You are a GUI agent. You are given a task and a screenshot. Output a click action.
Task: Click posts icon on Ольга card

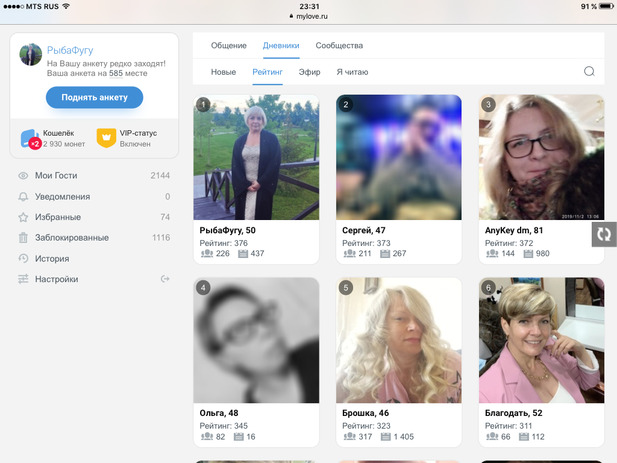click(x=238, y=437)
